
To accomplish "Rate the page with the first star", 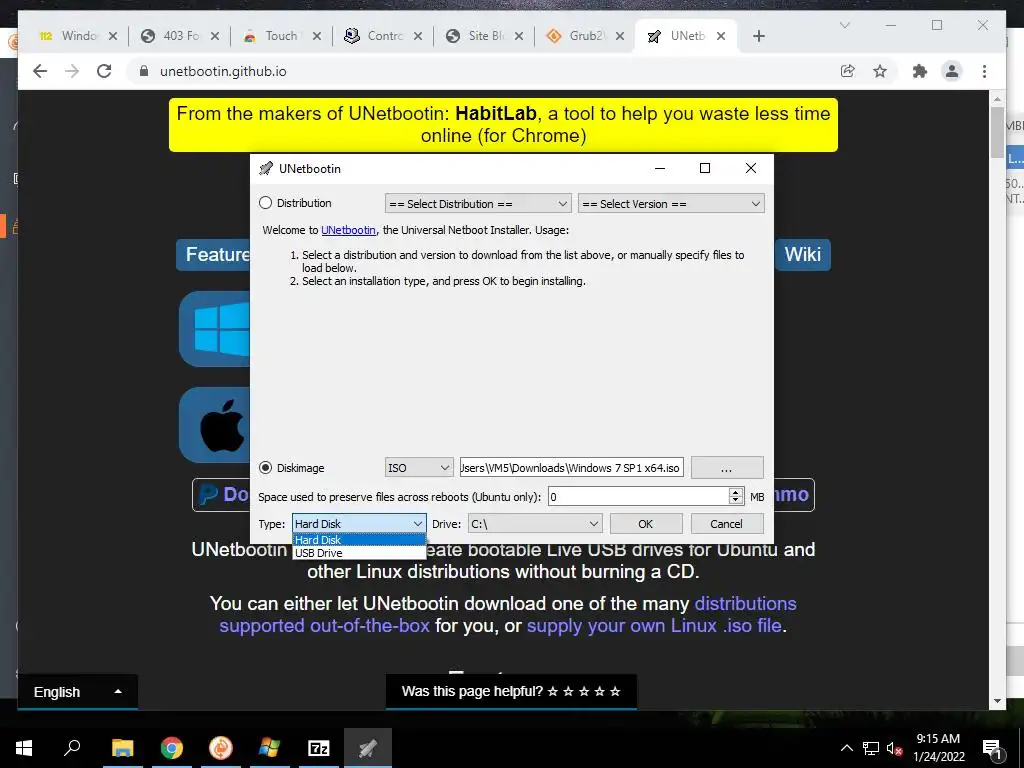I will [552, 691].
